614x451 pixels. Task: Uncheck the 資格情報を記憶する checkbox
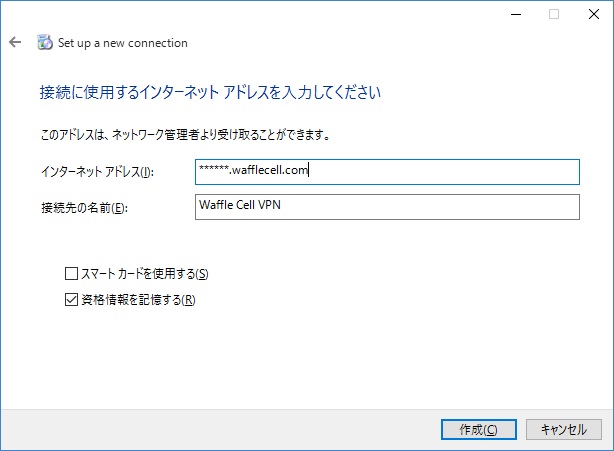(x=71, y=299)
